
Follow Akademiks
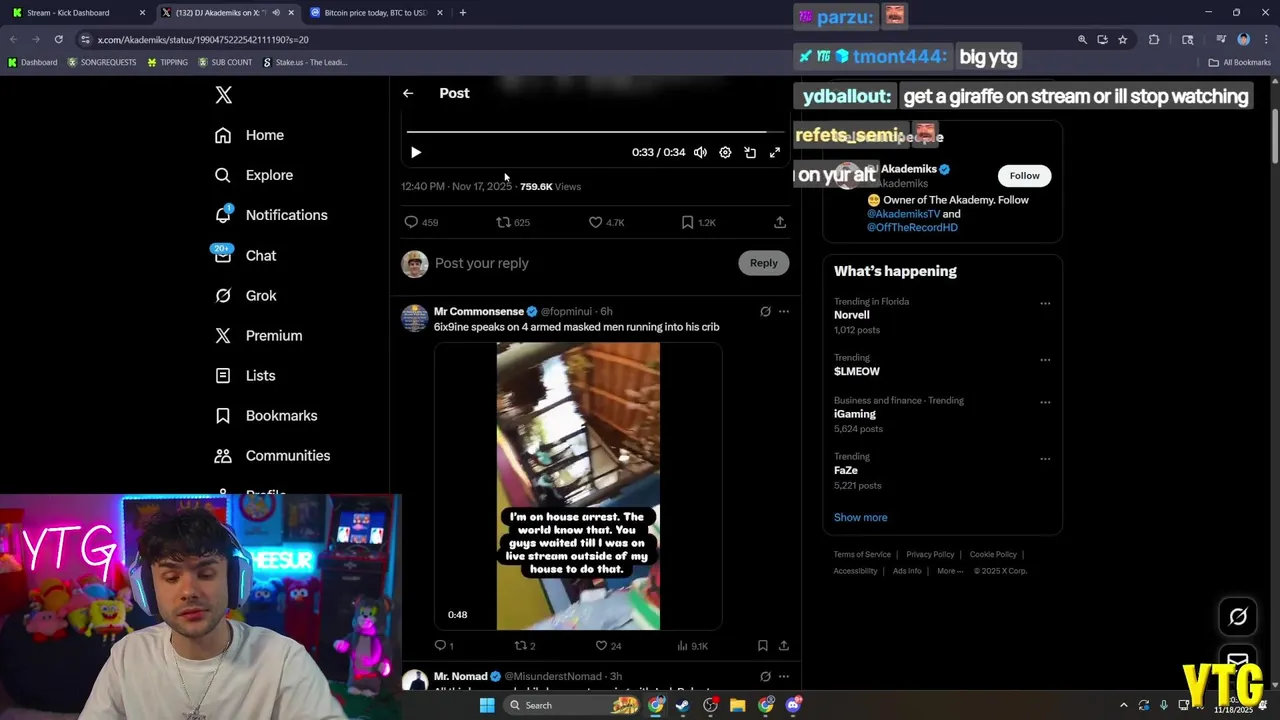(x=1024, y=176)
